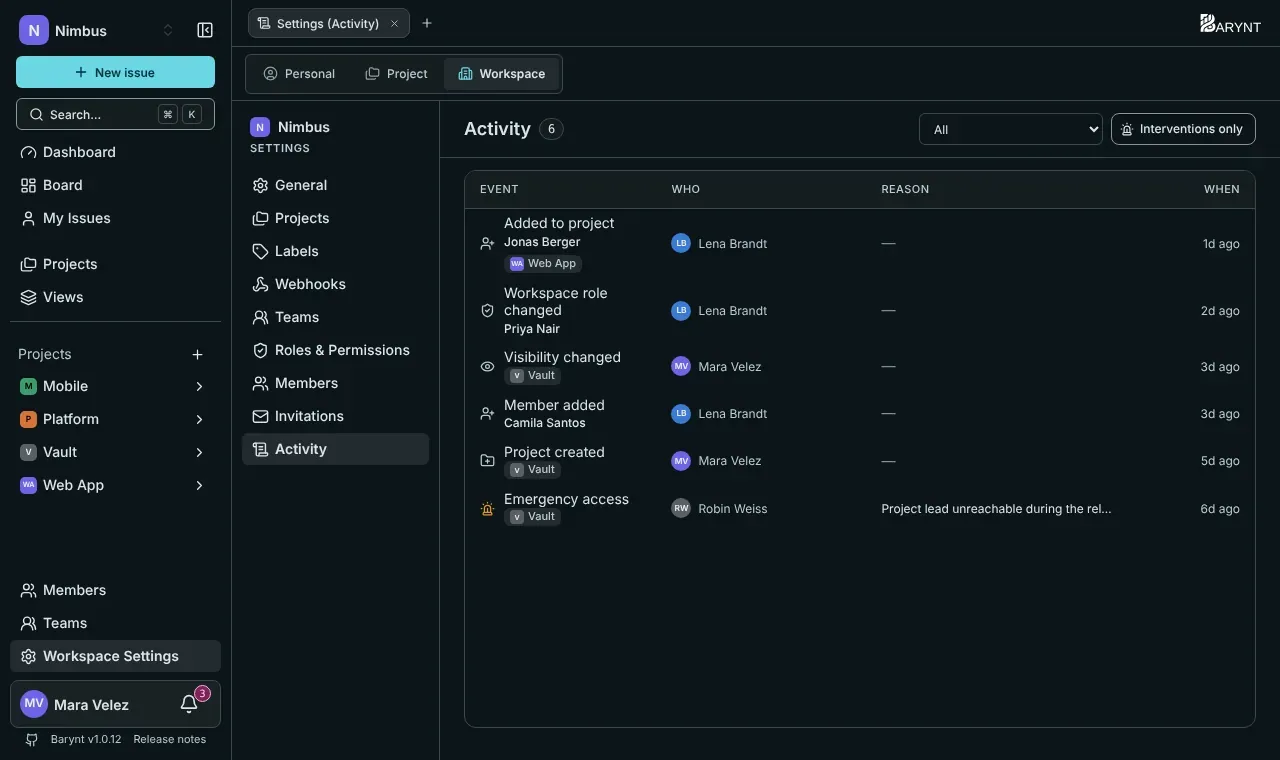This screenshot has height=760, width=1280.
Task: Open Board from the sidebar
Action: pyautogui.click(x=115, y=185)
